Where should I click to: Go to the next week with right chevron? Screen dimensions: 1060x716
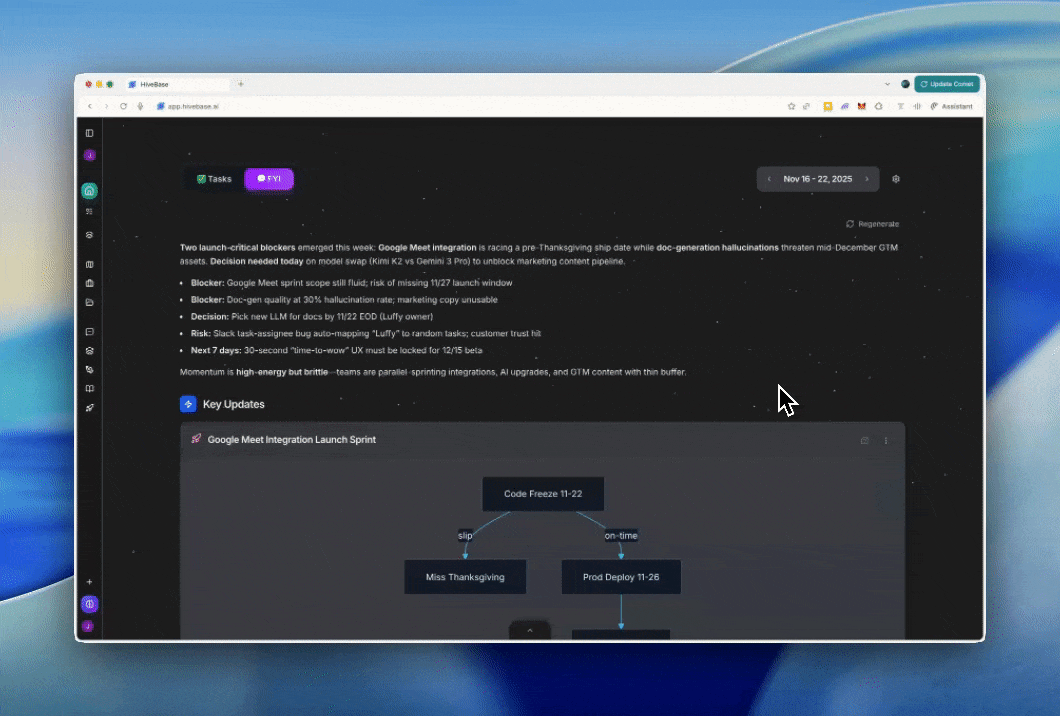866,179
